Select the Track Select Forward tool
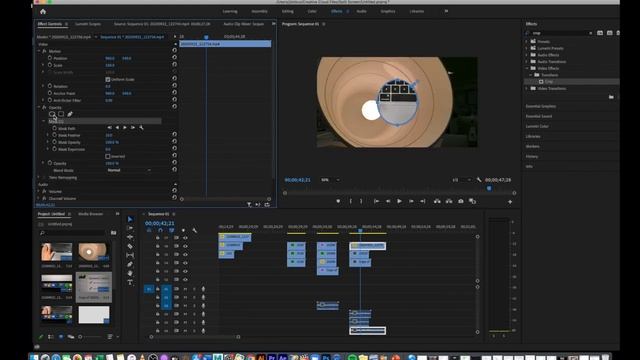 tap(130, 228)
